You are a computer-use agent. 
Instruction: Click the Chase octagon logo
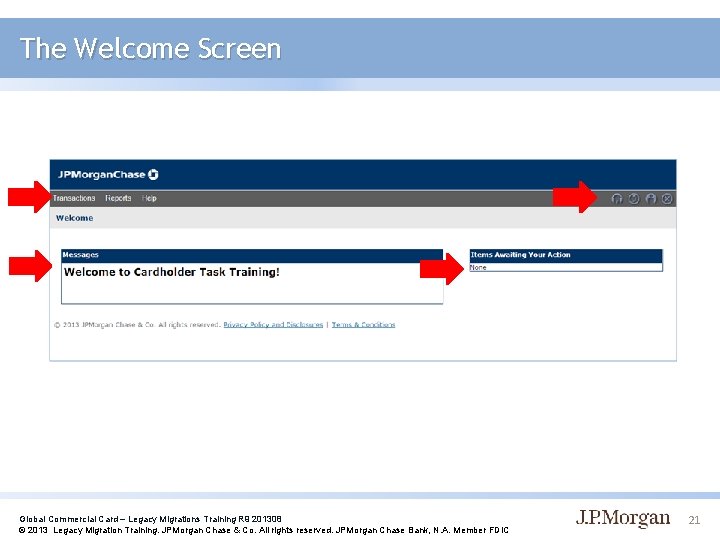pyautogui.click(x=153, y=174)
